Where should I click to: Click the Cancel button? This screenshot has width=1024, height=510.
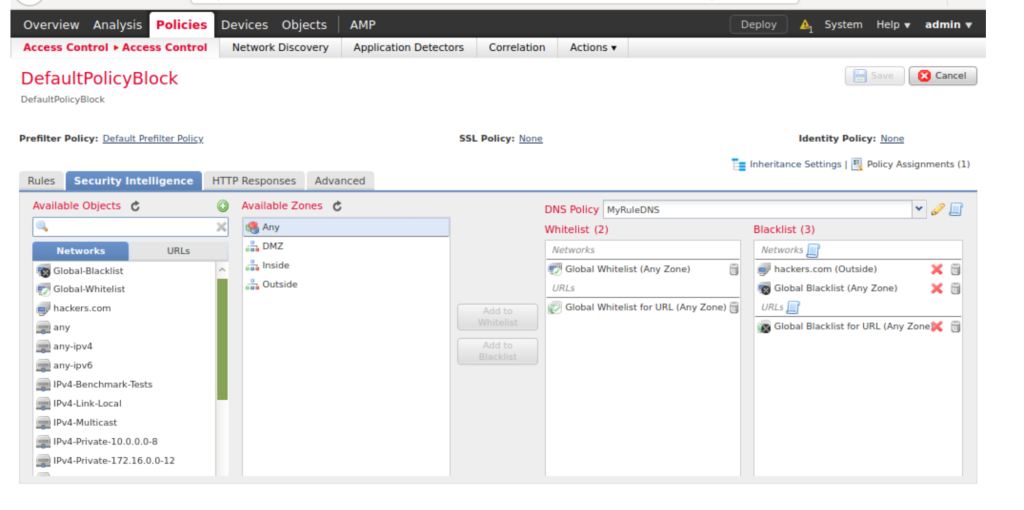tap(942, 76)
